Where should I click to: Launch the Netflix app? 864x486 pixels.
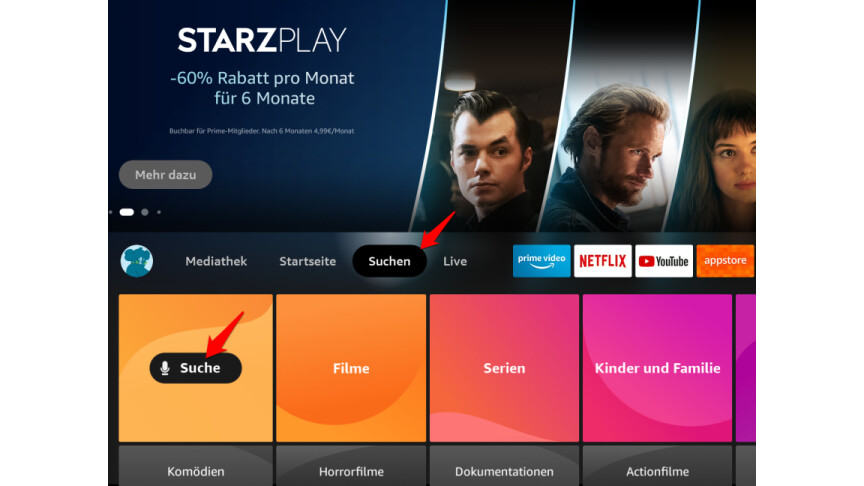603,261
